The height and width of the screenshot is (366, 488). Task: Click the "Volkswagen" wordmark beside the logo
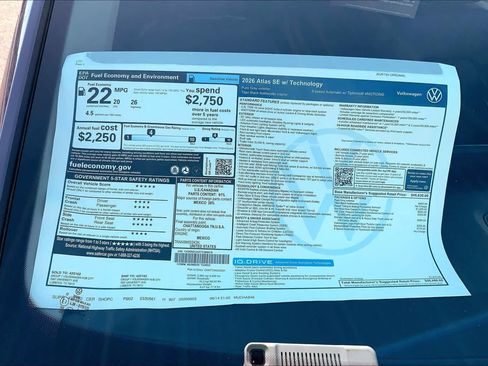(409, 94)
